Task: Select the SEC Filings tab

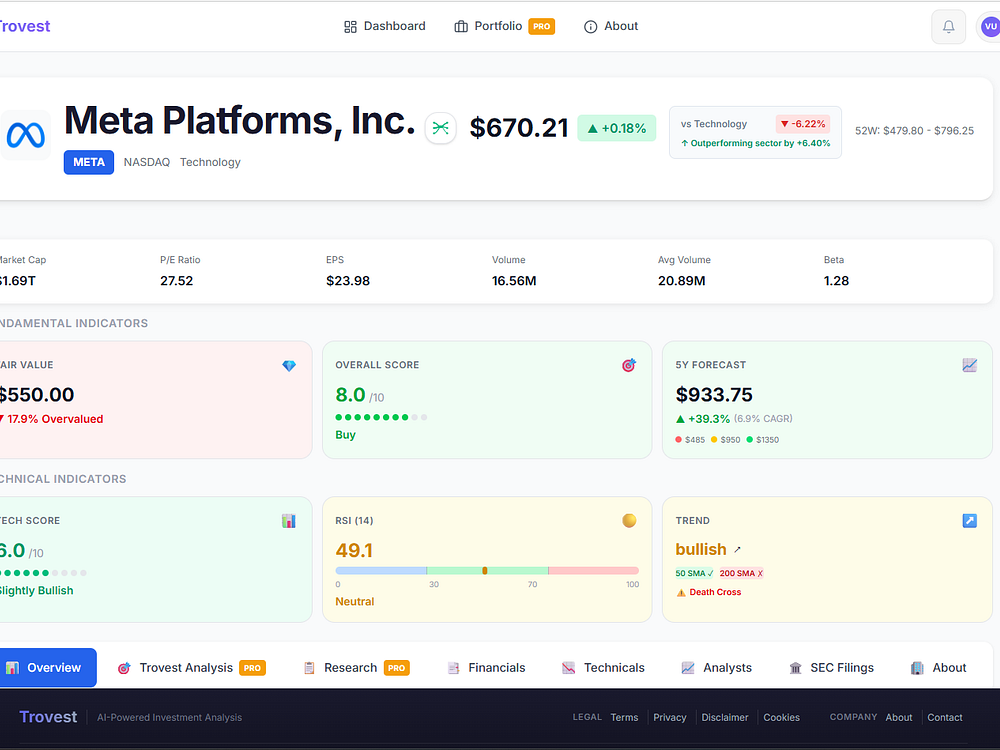Action: tap(831, 668)
